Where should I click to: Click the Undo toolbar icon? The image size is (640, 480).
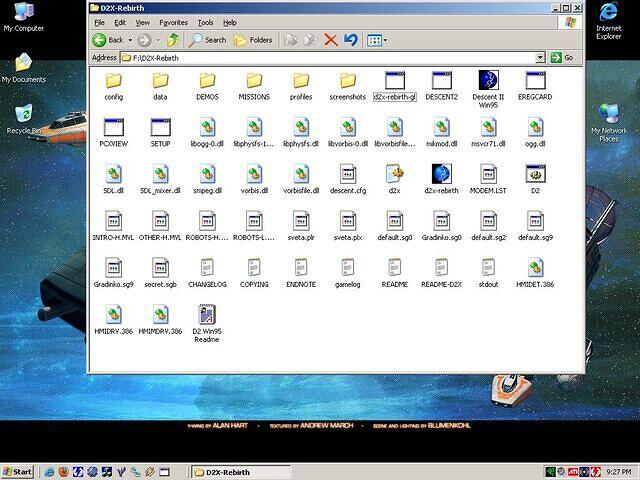coord(350,40)
